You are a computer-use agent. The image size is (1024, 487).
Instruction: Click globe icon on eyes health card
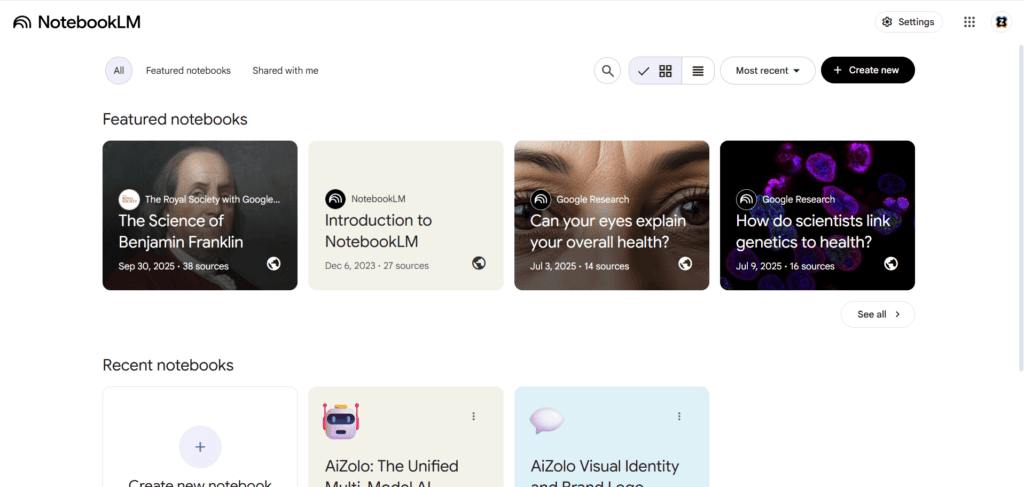[x=685, y=263]
